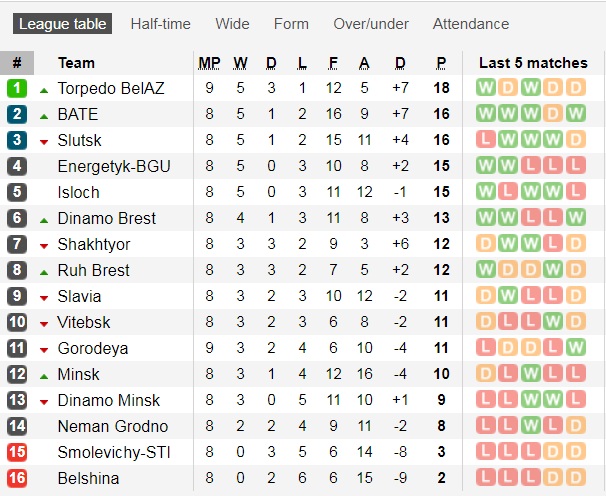Open Torpedo BelAZ team page

(x=111, y=88)
